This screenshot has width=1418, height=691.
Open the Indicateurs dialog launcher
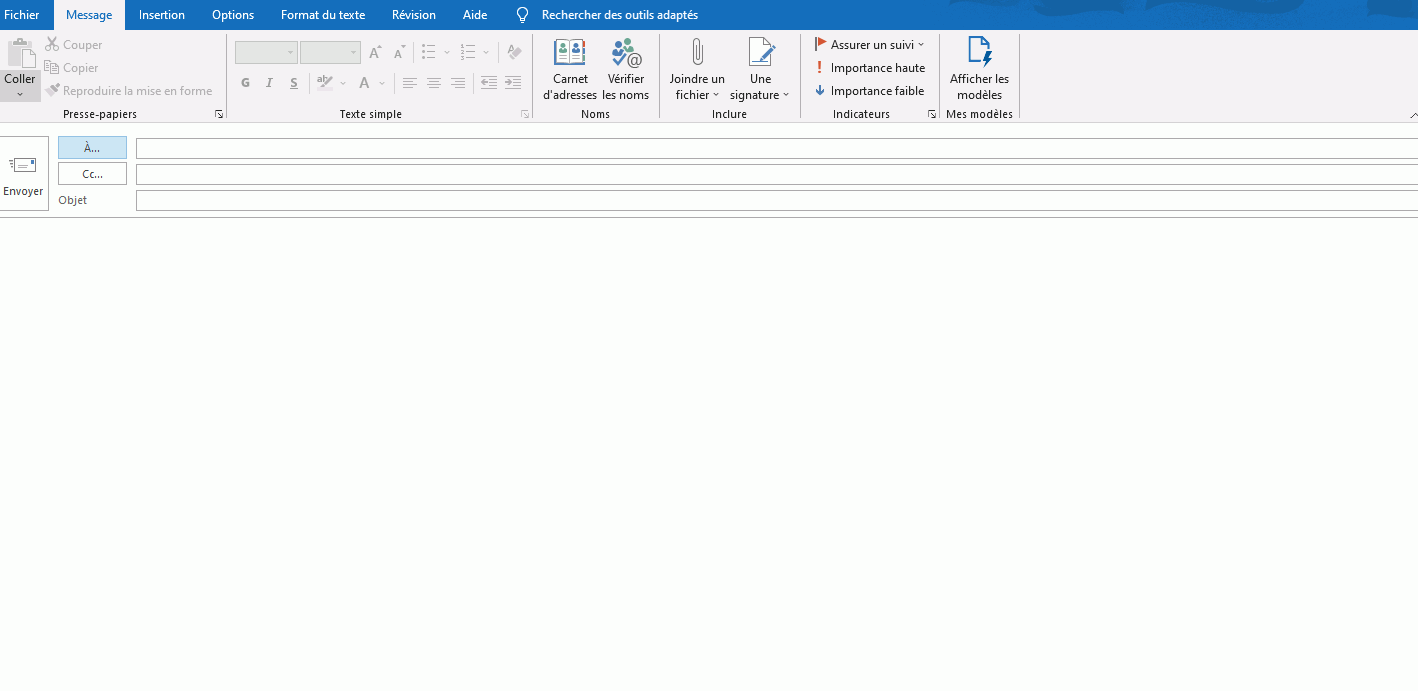click(x=932, y=115)
